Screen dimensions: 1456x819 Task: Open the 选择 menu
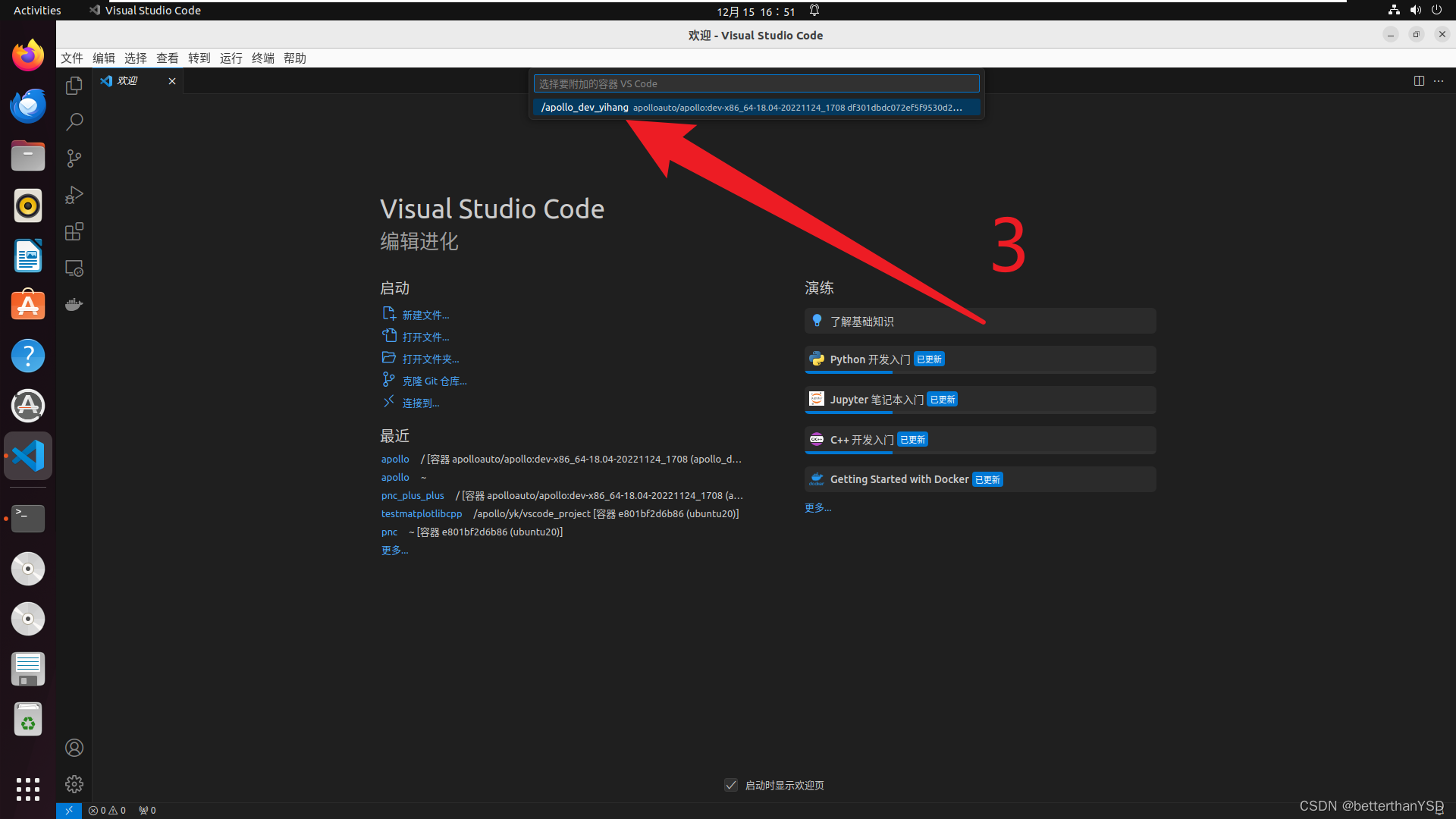coord(136,58)
